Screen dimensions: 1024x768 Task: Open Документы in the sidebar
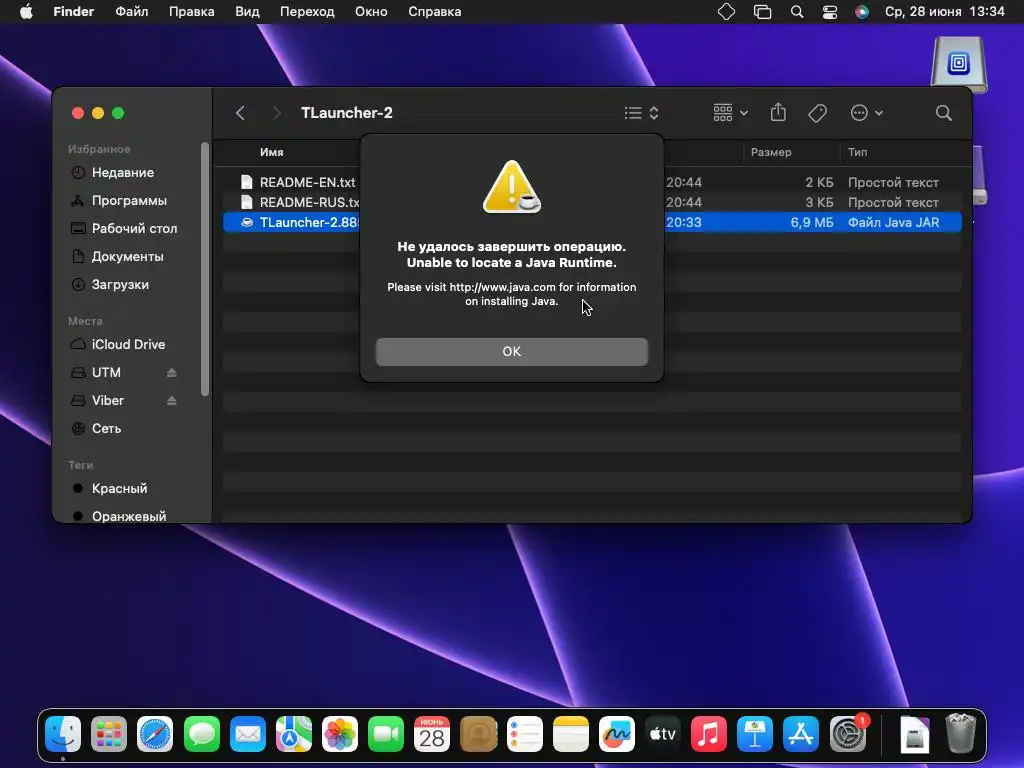(127, 257)
